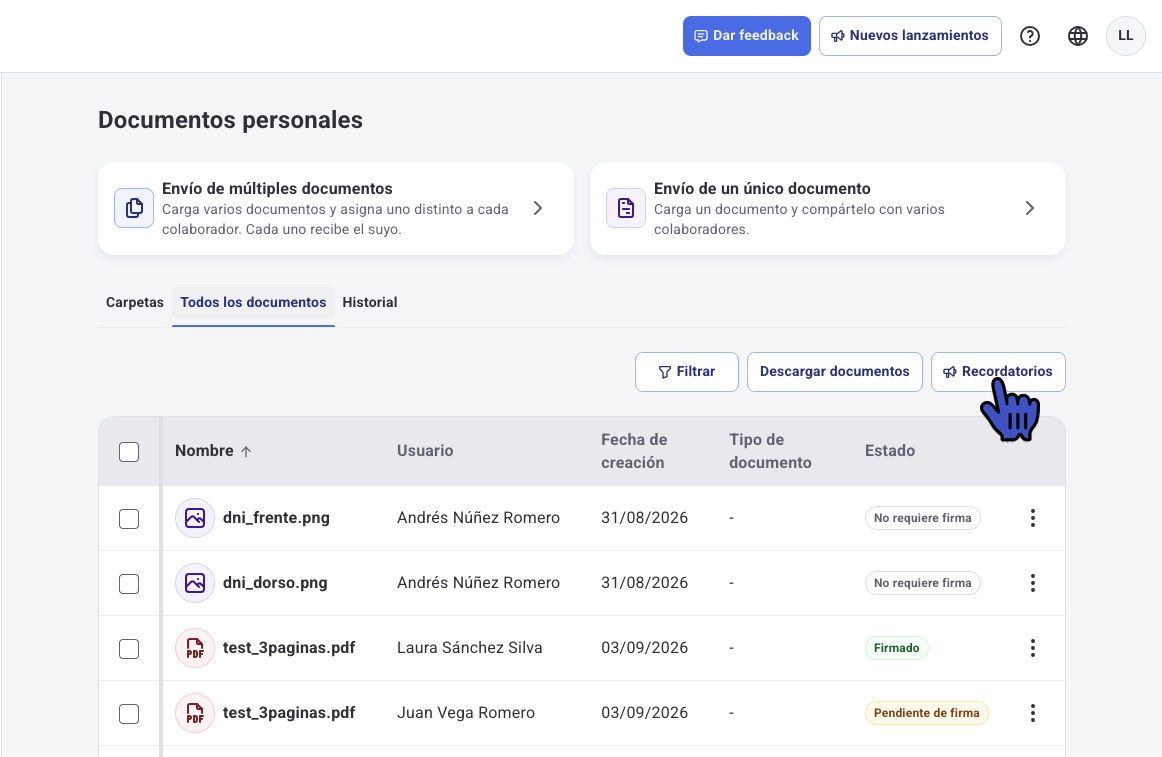The height and width of the screenshot is (757, 1162).
Task: Click the image icon of dni_frente.png
Action: click(195, 518)
